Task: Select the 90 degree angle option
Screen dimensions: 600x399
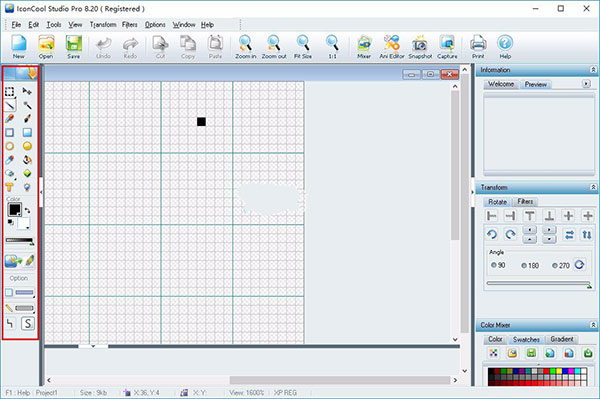Action: 498,265
